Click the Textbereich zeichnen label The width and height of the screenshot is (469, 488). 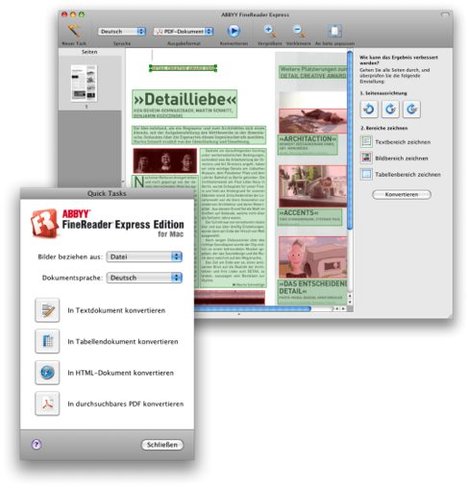pos(403,142)
